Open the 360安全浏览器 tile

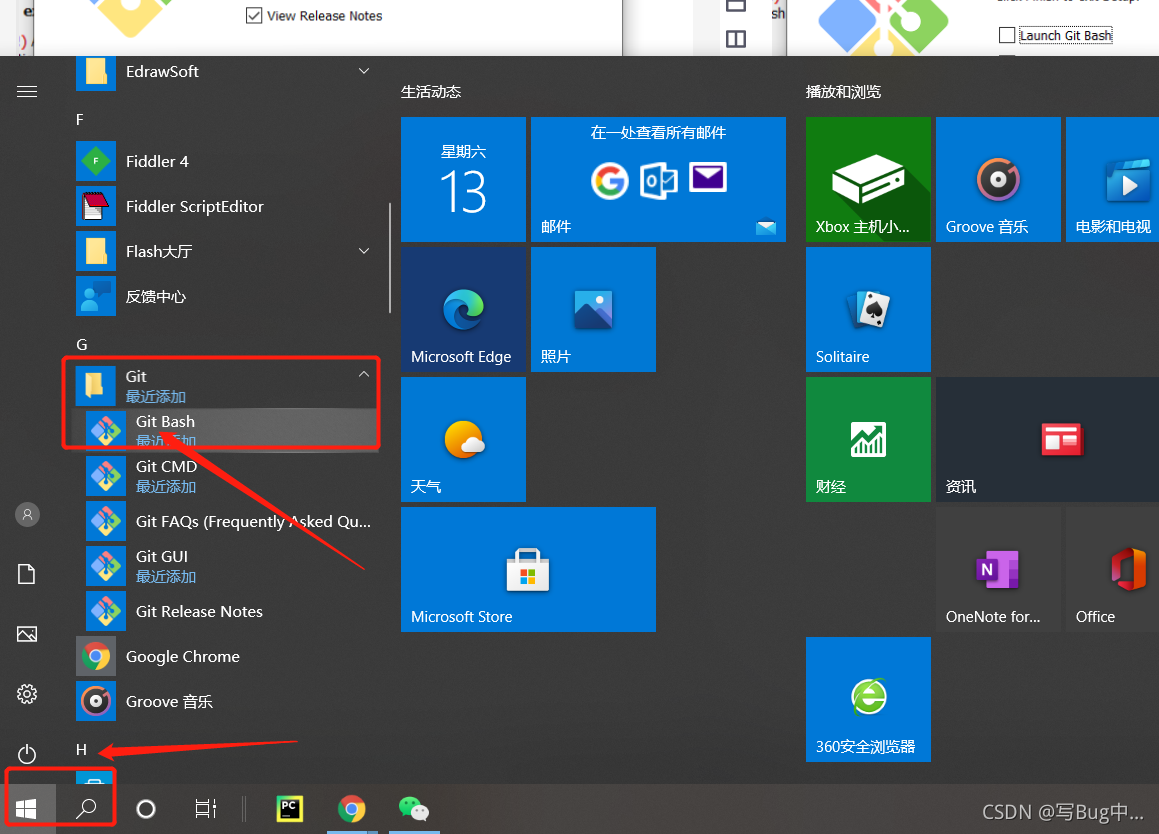868,699
